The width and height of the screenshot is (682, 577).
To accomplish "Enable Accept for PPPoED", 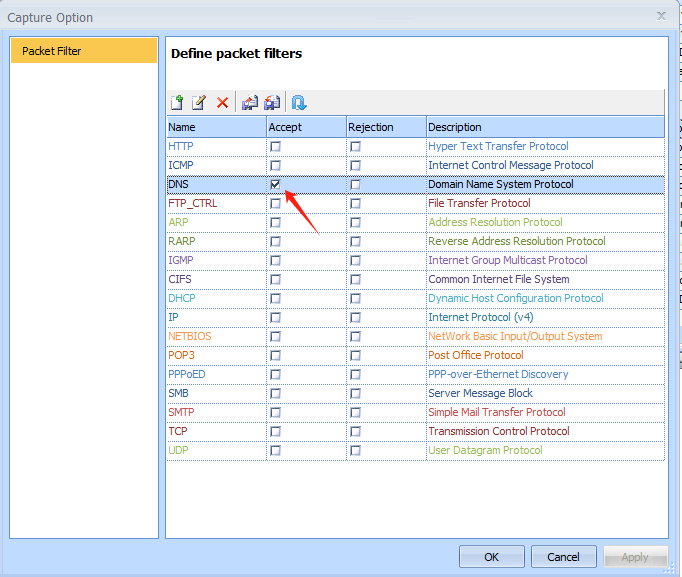I will click(275, 374).
